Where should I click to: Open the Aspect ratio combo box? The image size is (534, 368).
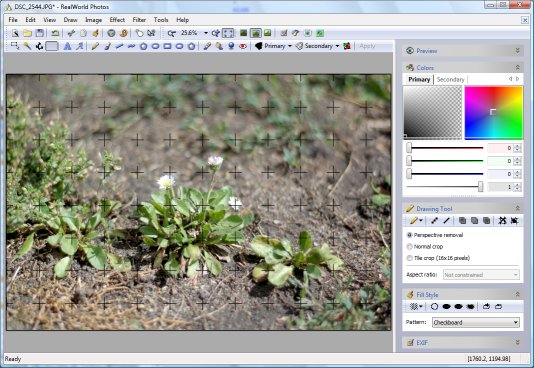tap(481, 275)
